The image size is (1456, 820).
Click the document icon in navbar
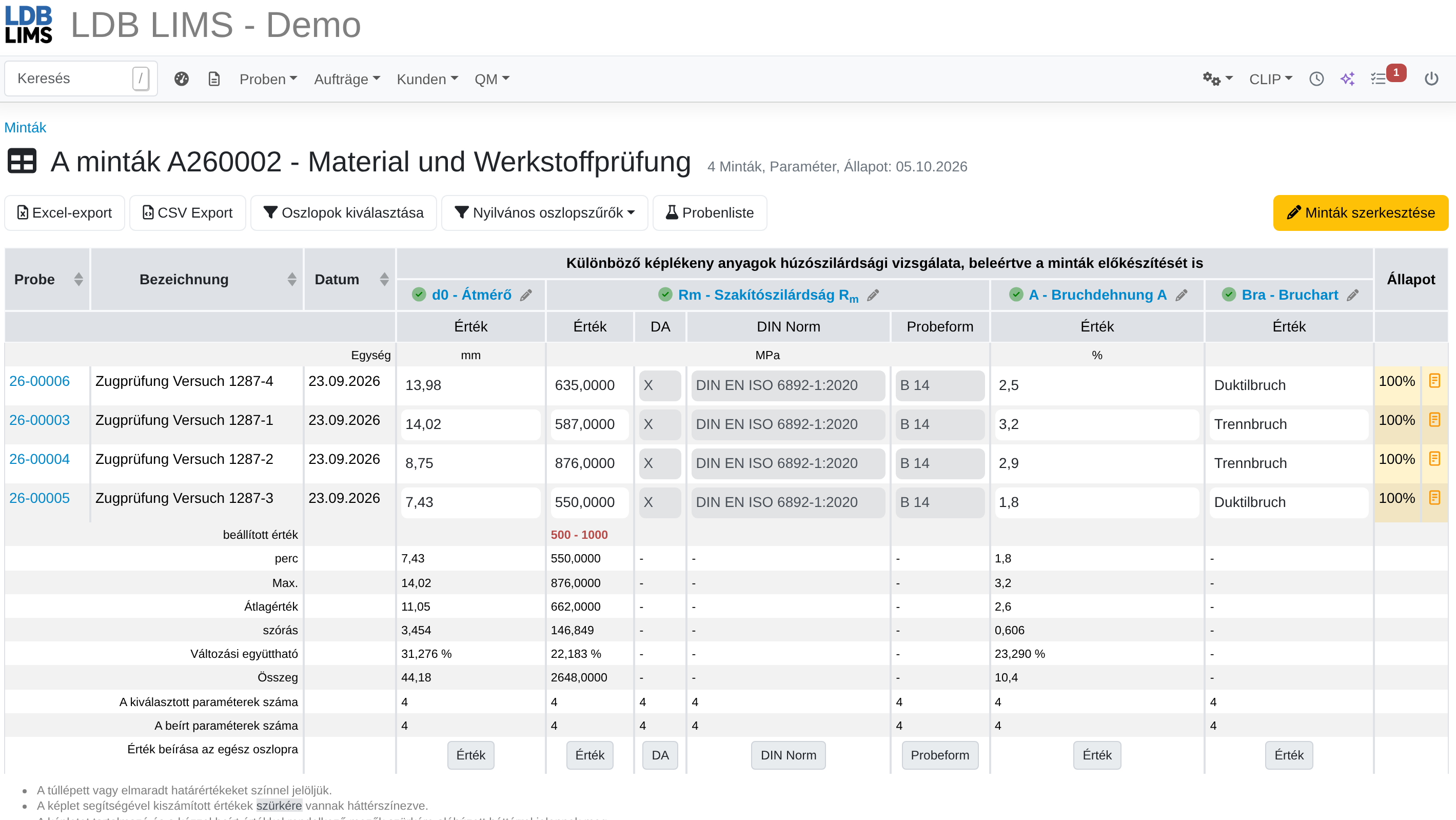click(x=214, y=79)
